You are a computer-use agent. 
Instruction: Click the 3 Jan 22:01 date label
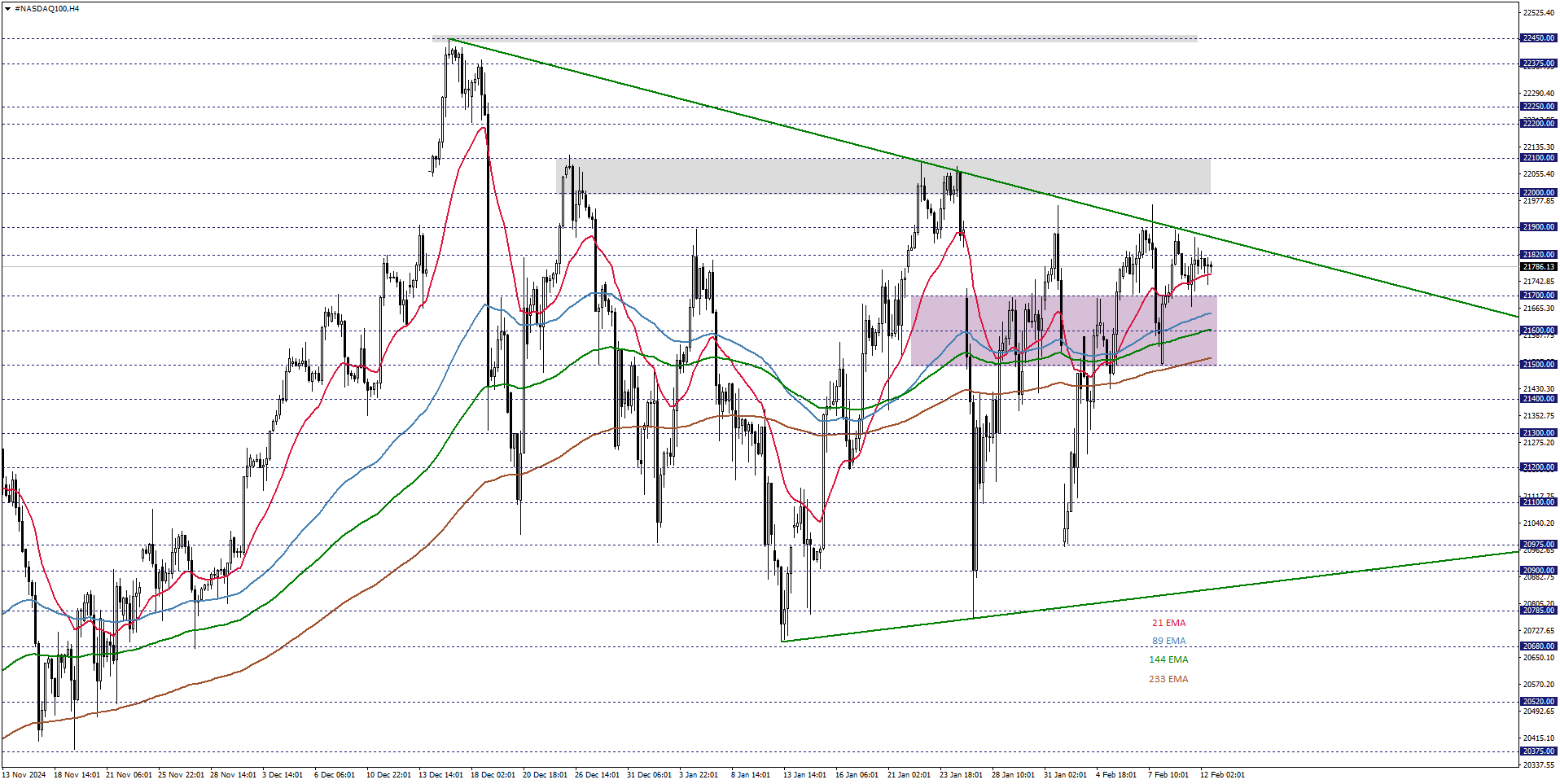click(699, 775)
